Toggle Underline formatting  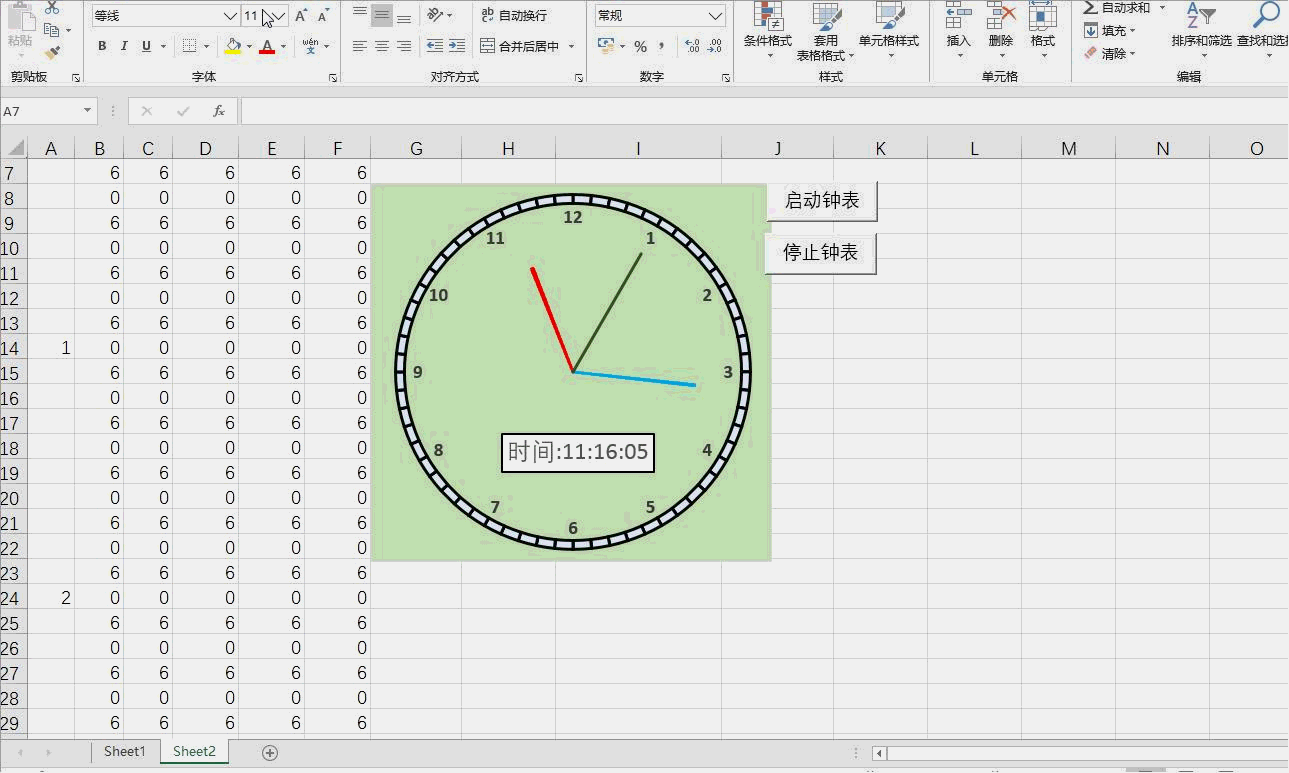tap(146, 46)
